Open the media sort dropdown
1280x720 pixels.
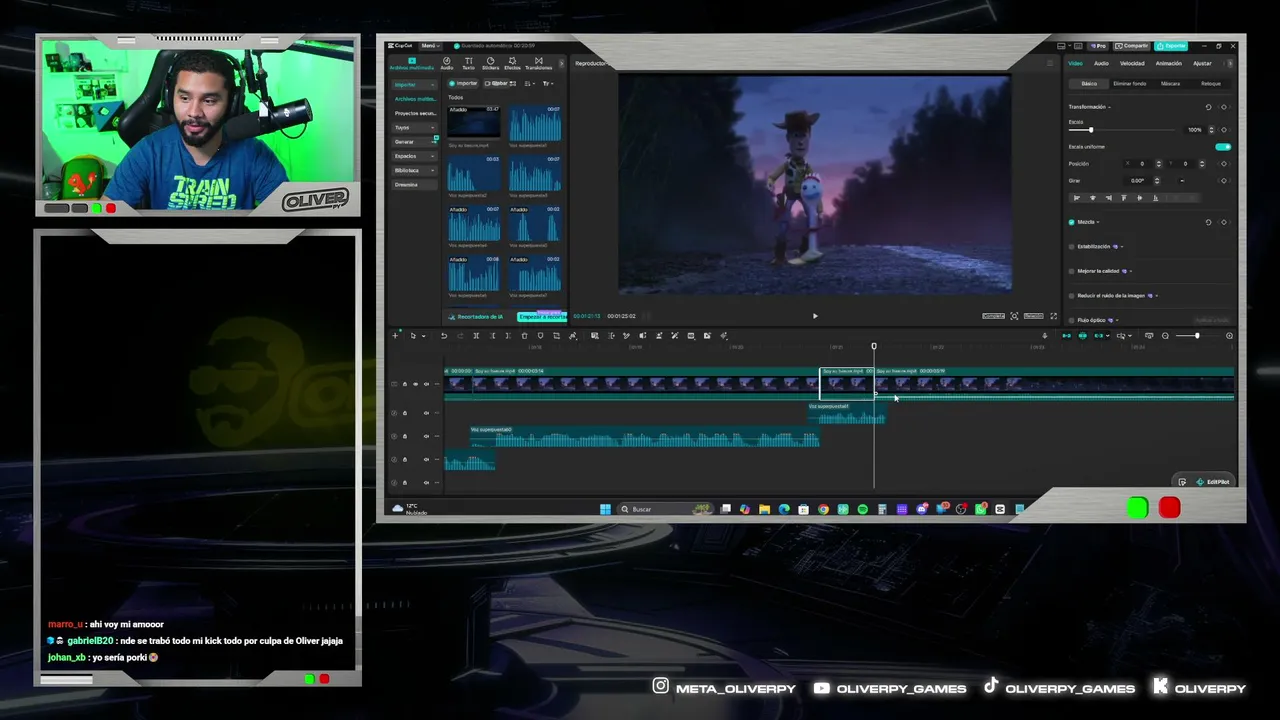(530, 84)
